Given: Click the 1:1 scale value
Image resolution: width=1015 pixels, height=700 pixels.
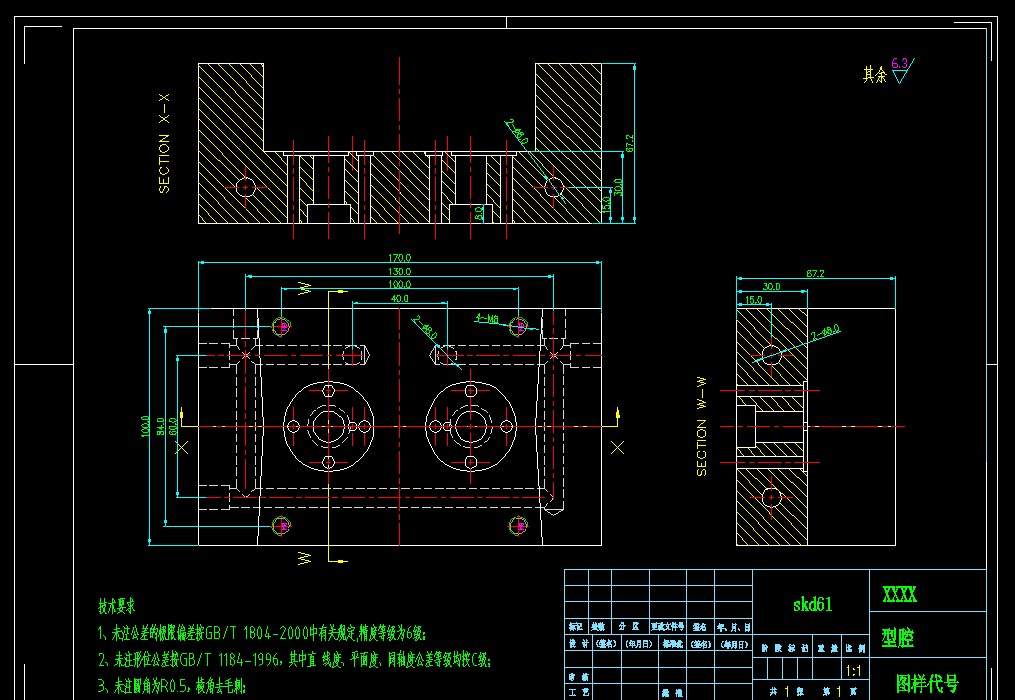Looking at the screenshot, I should pos(854,671).
